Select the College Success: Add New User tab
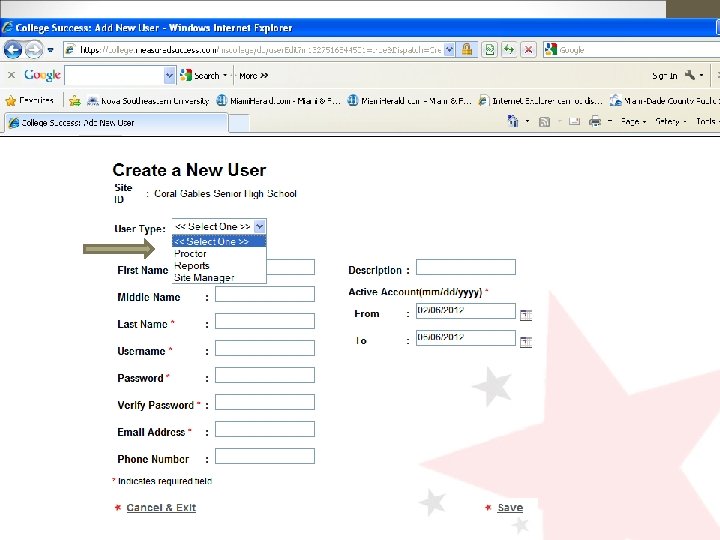This screenshot has height=540, width=720. [116, 123]
